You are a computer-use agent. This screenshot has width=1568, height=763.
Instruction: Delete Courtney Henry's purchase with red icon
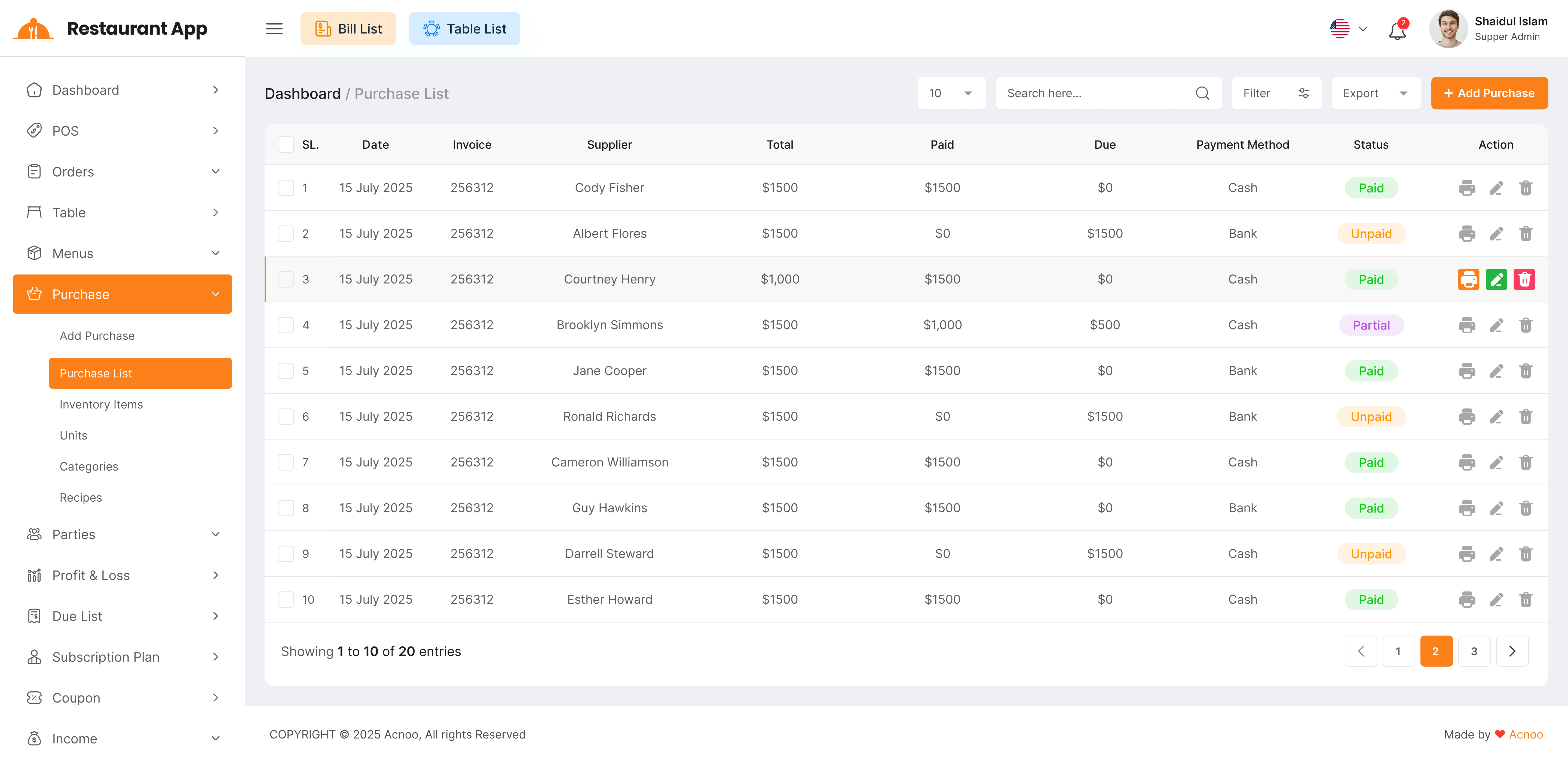(x=1524, y=279)
